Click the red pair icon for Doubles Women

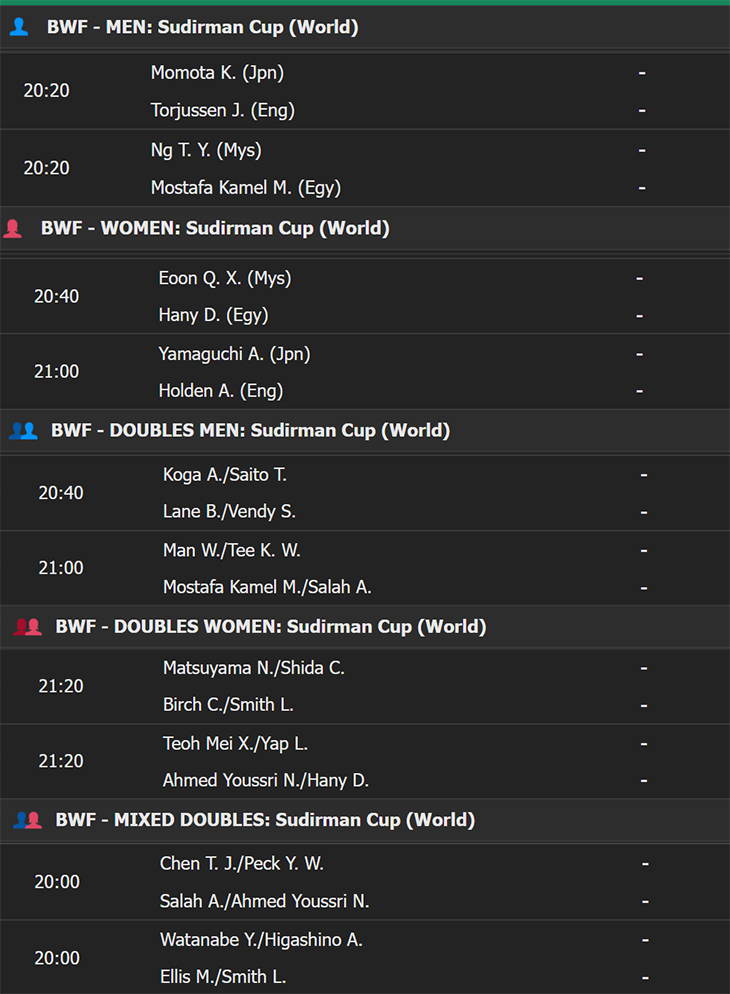point(28,627)
